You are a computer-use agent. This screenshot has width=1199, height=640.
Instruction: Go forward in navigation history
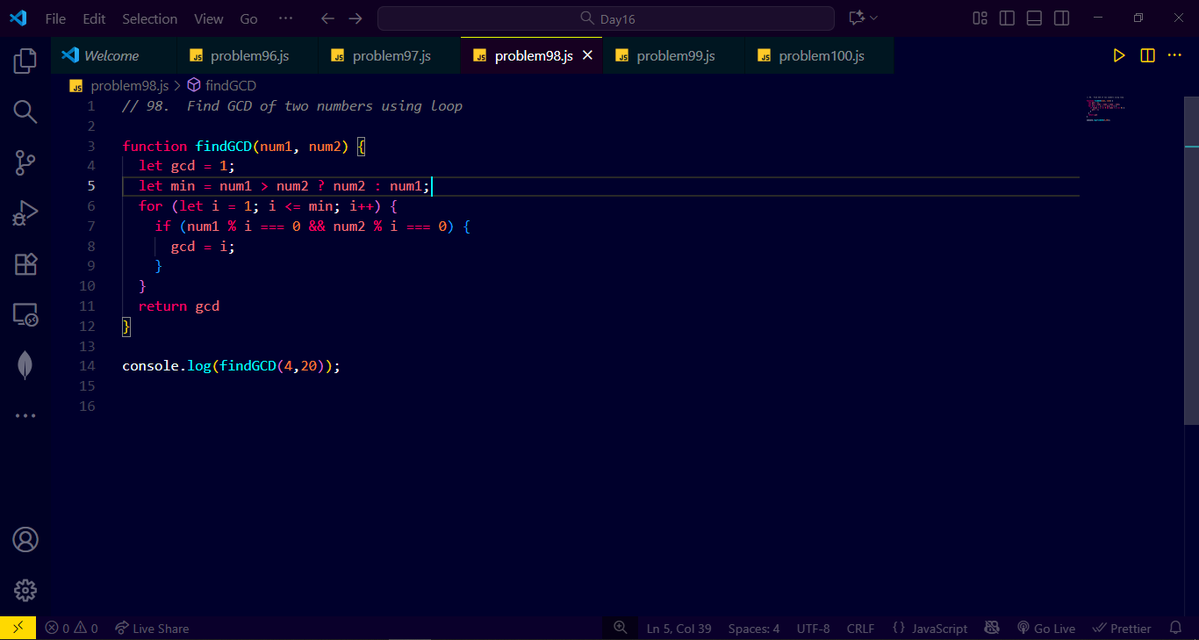(x=356, y=18)
